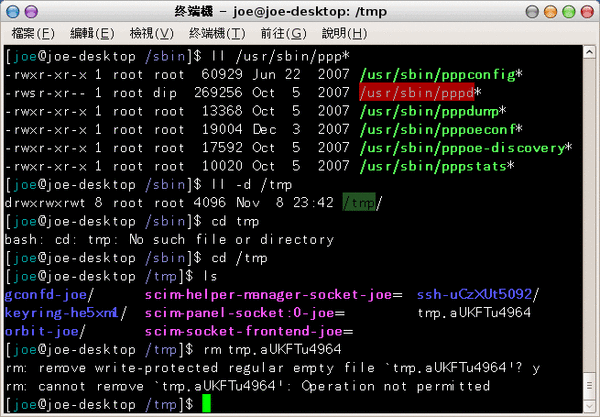Click the /usr/sbin/pppstats file name
Viewport: 600px width, 417px height.
pos(433,166)
